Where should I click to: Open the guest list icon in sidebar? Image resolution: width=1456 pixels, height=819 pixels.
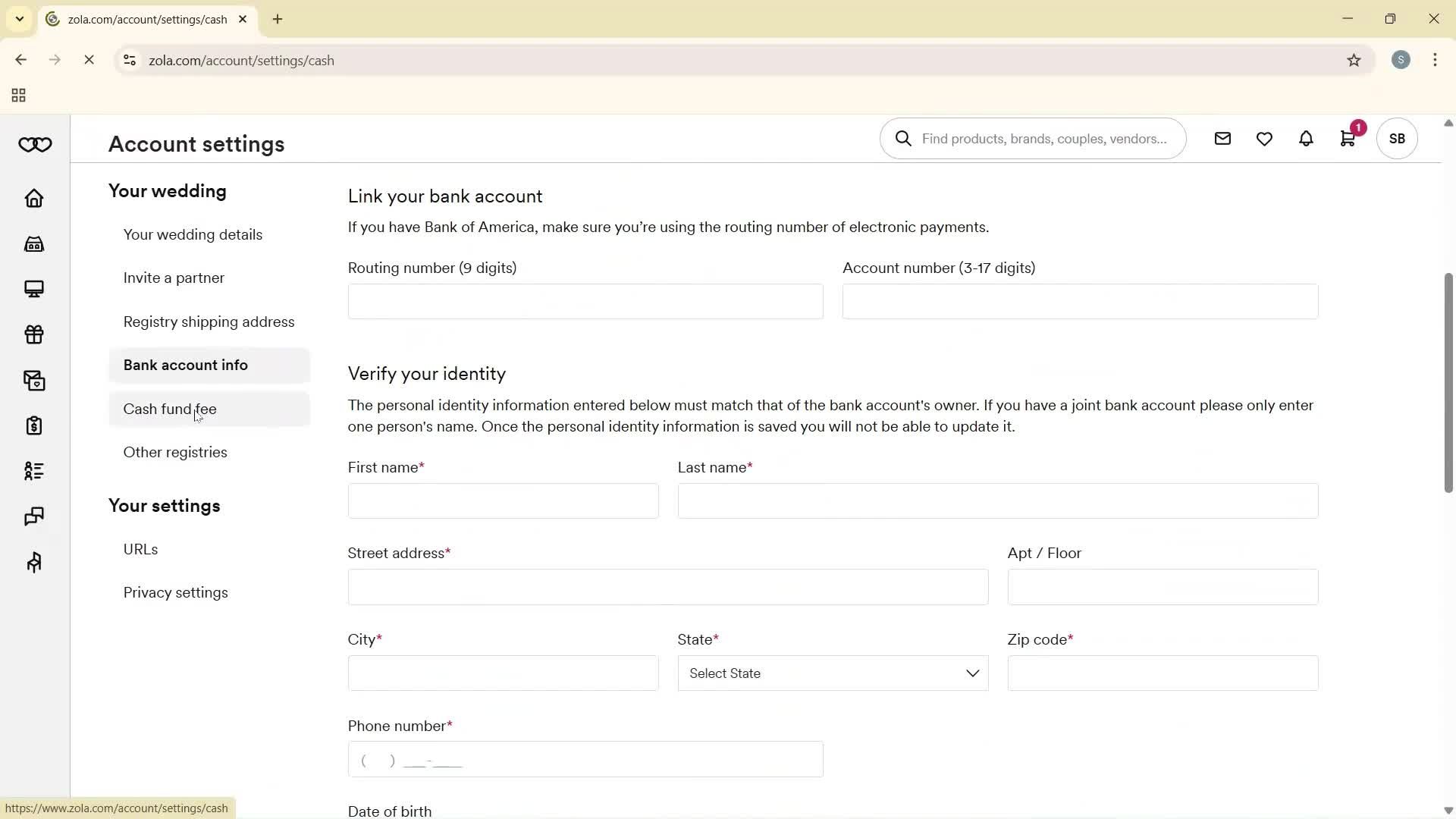[34, 471]
